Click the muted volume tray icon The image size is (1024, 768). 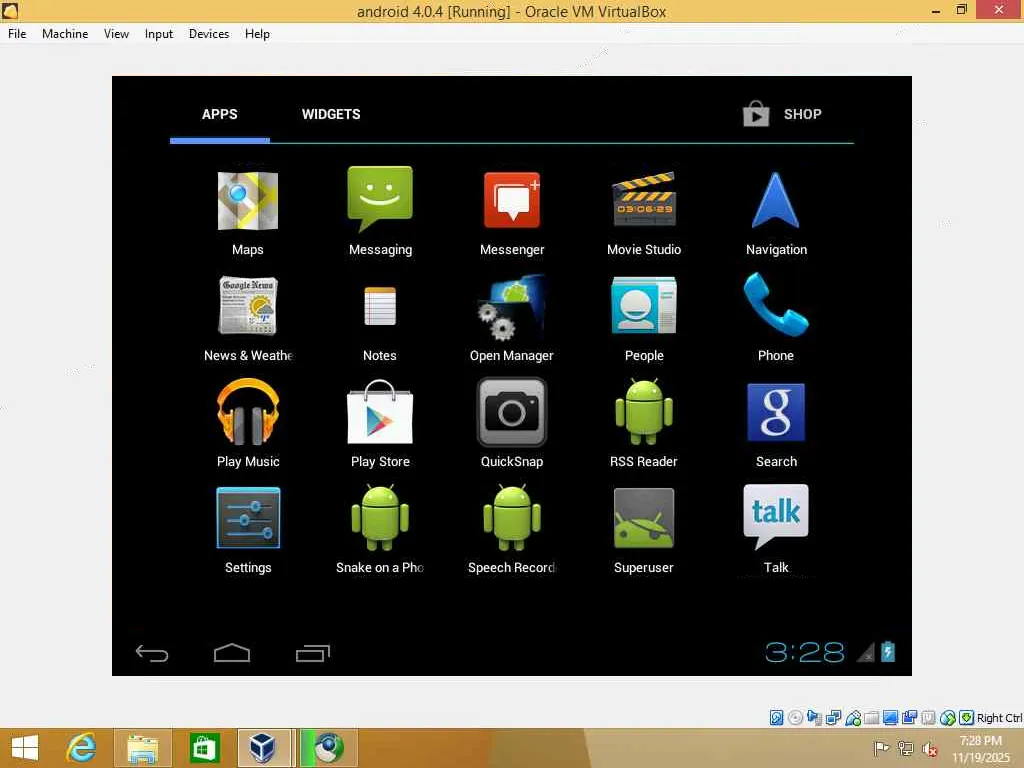929,749
